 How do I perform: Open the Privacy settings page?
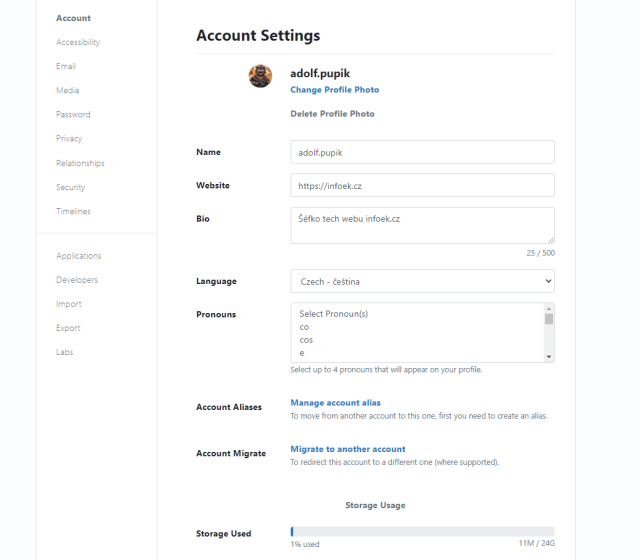tap(69, 139)
